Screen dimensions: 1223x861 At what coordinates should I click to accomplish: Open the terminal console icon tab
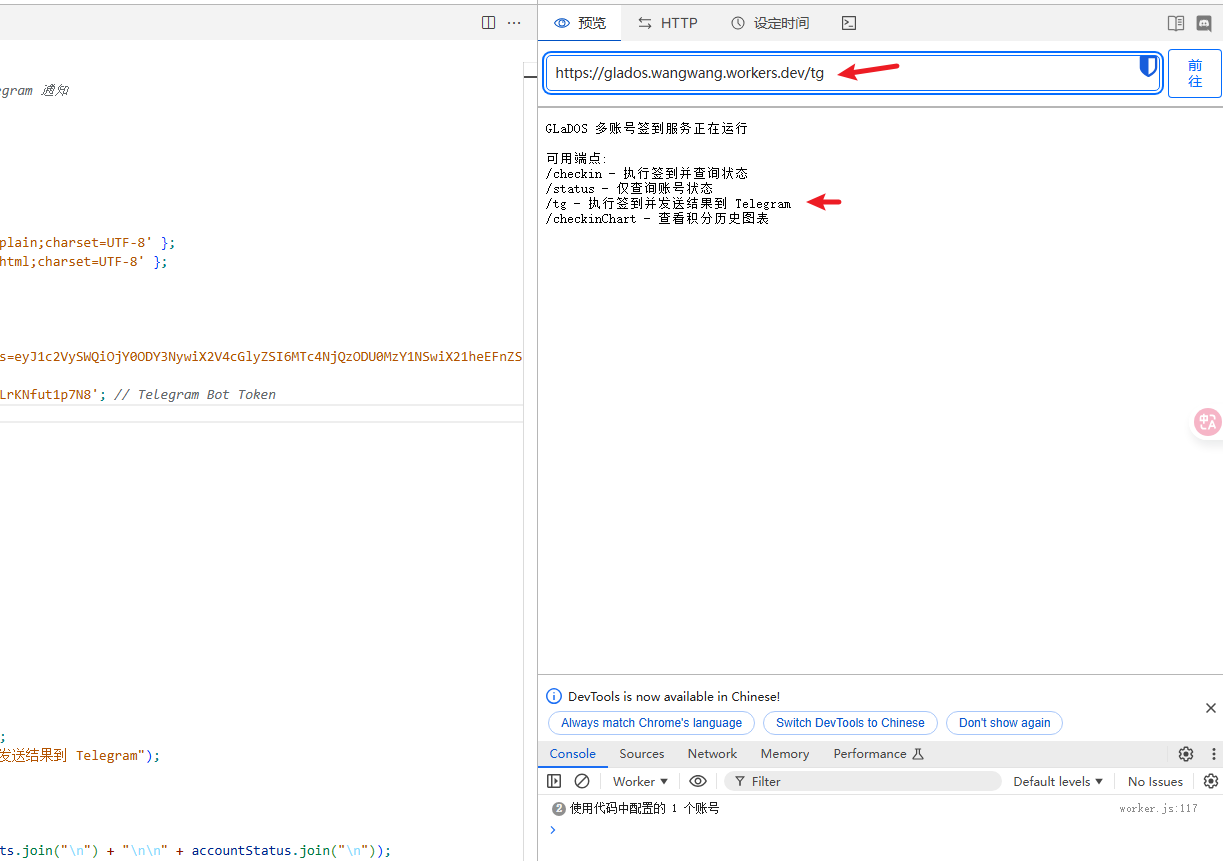(x=848, y=23)
